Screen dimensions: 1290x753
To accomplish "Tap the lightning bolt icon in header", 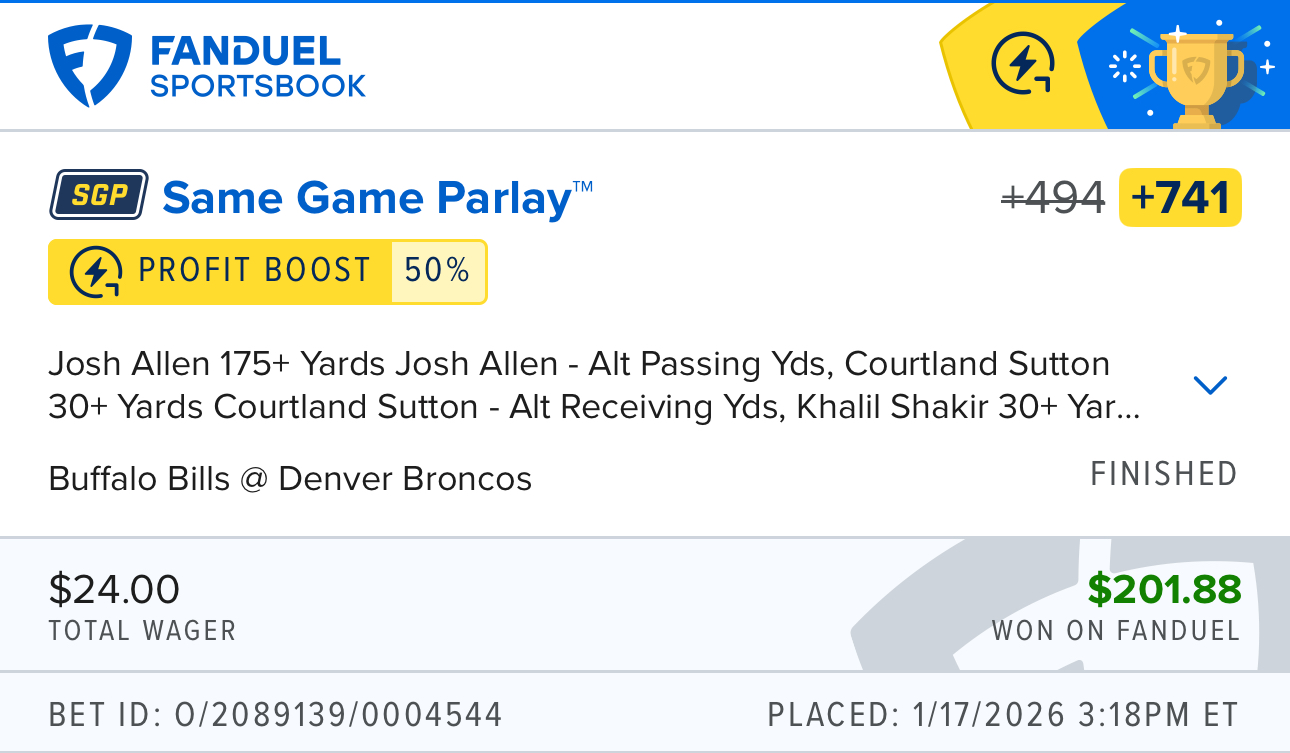I will pos(1023,65).
